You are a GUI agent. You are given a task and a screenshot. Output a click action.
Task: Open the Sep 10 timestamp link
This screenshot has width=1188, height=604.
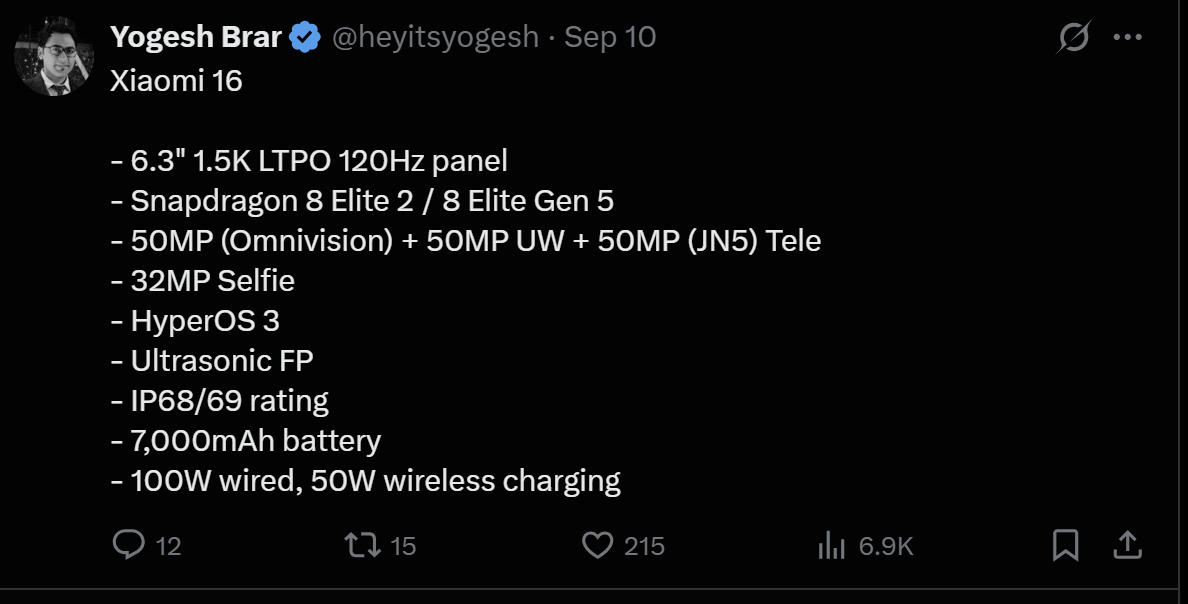point(610,38)
